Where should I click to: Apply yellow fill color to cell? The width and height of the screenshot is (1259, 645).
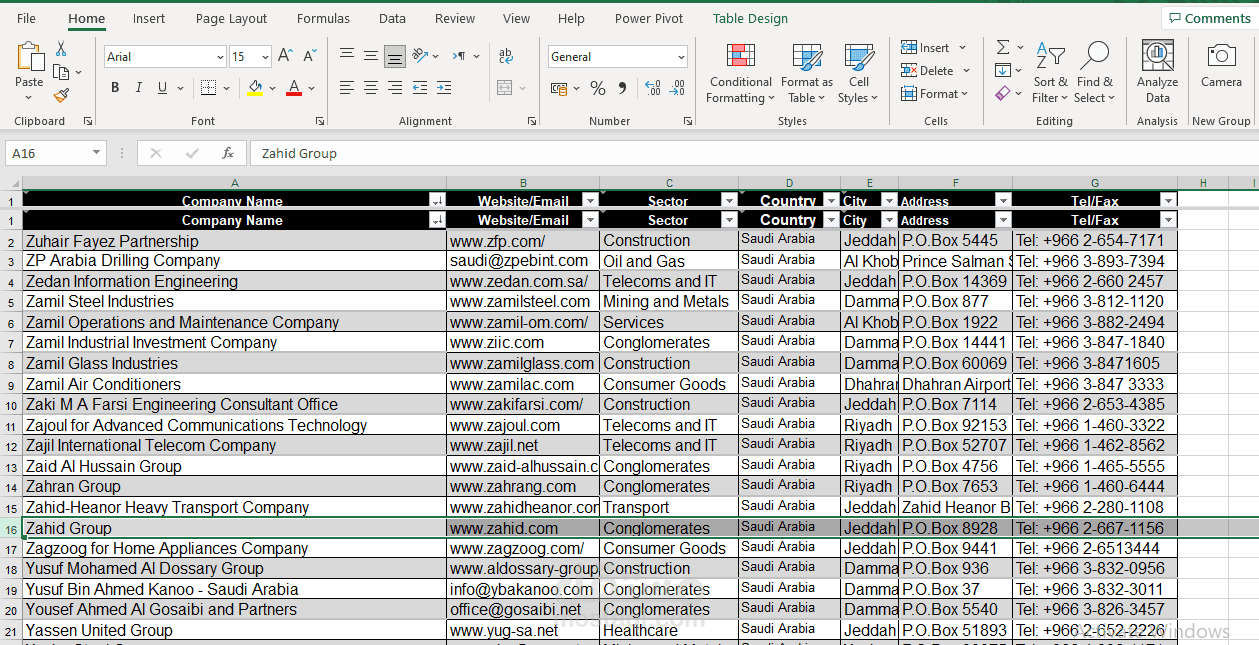255,88
